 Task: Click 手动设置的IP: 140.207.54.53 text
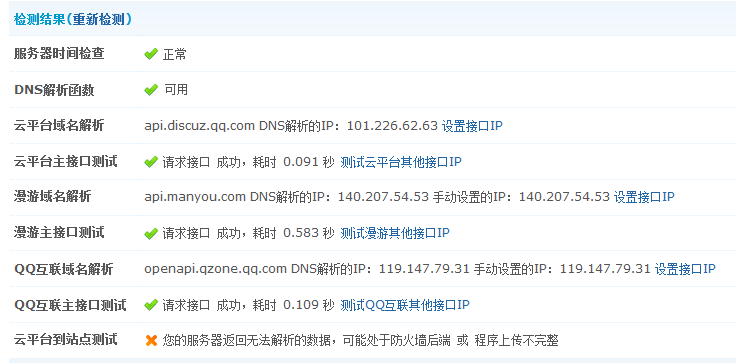pos(521,197)
